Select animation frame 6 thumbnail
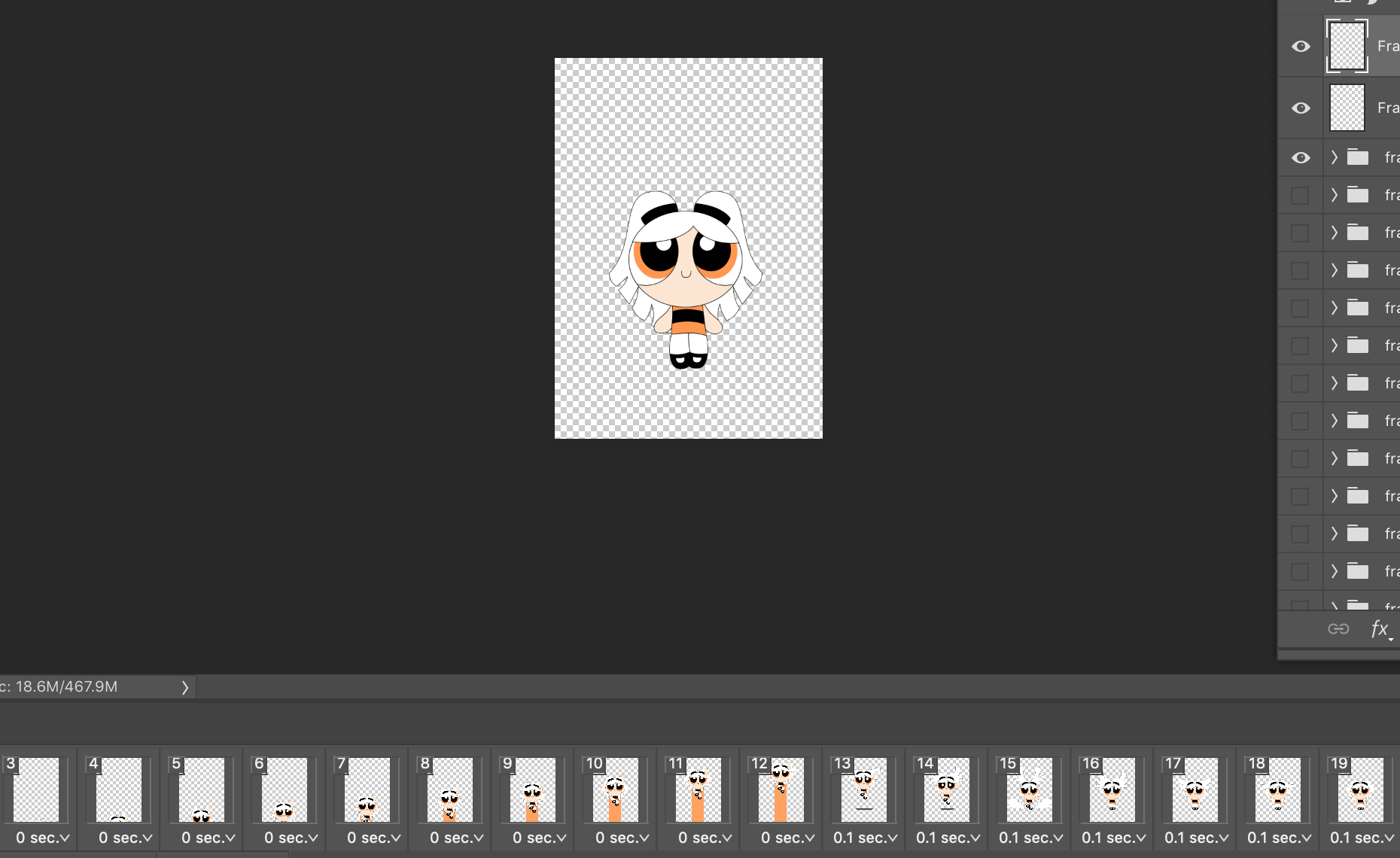This screenshot has width=1400, height=858. [x=285, y=790]
